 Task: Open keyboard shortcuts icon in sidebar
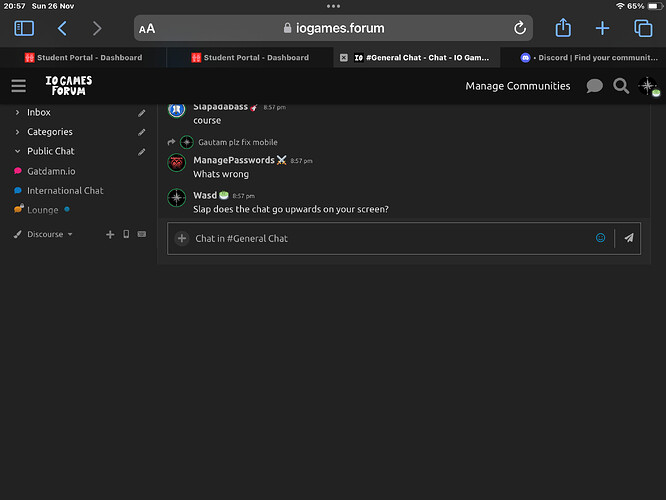142,234
